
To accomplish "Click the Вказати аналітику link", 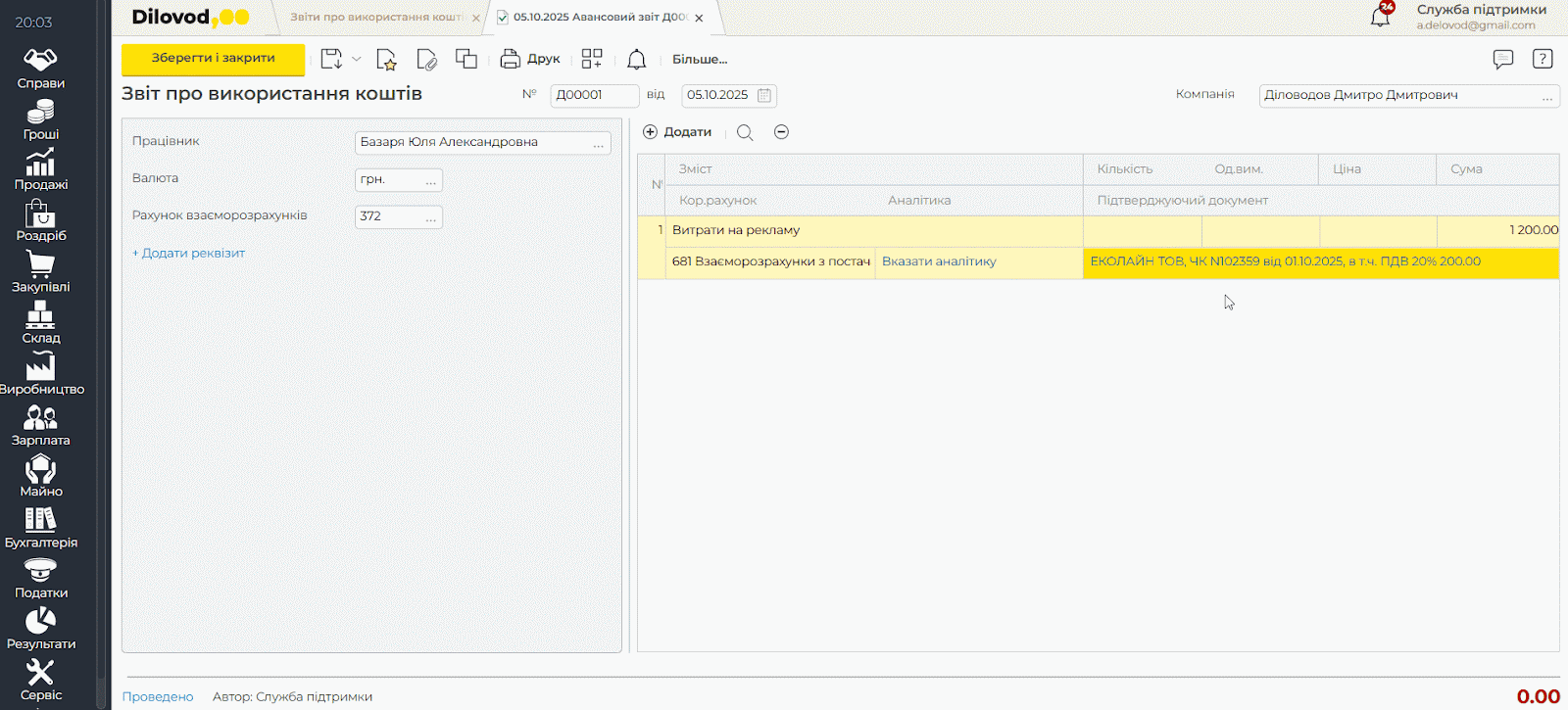I will pyautogui.click(x=939, y=261).
